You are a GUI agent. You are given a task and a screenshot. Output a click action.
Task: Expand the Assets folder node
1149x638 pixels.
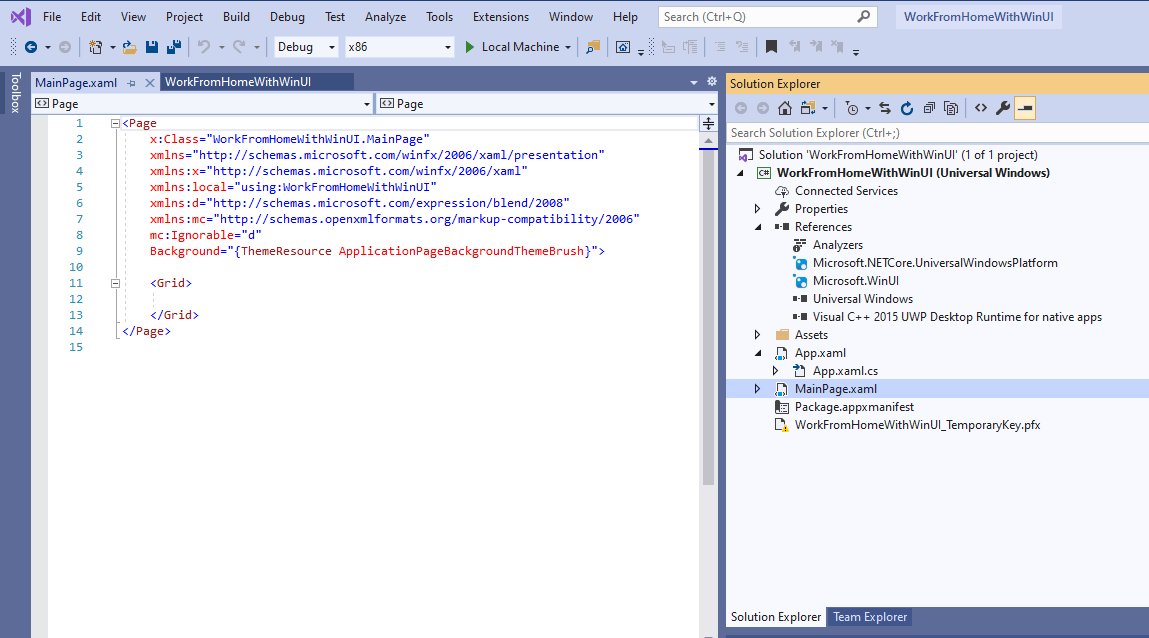(x=758, y=335)
